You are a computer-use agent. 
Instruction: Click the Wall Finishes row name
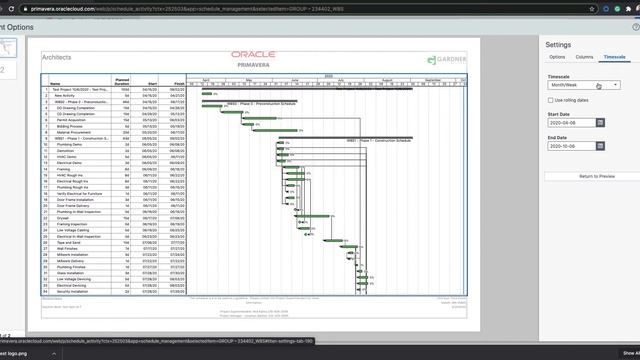point(67,249)
